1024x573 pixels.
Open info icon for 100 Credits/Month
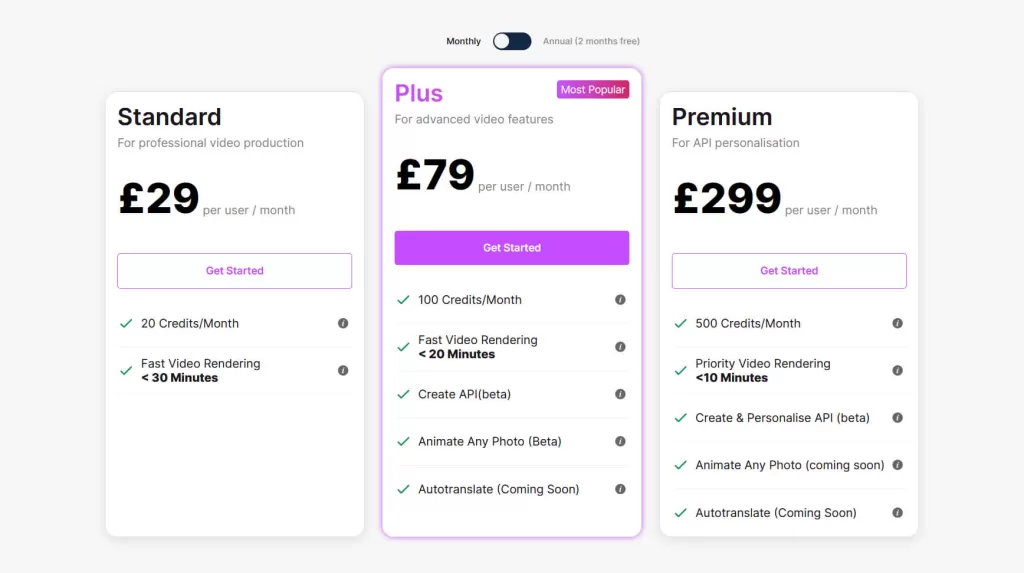click(x=620, y=300)
